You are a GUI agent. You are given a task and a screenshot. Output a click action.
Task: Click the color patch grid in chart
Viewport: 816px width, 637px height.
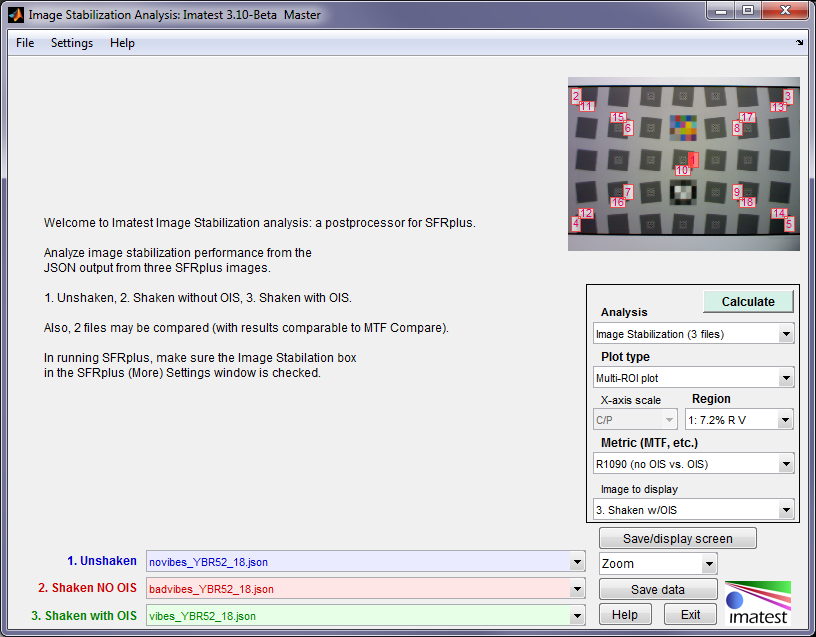684,125
